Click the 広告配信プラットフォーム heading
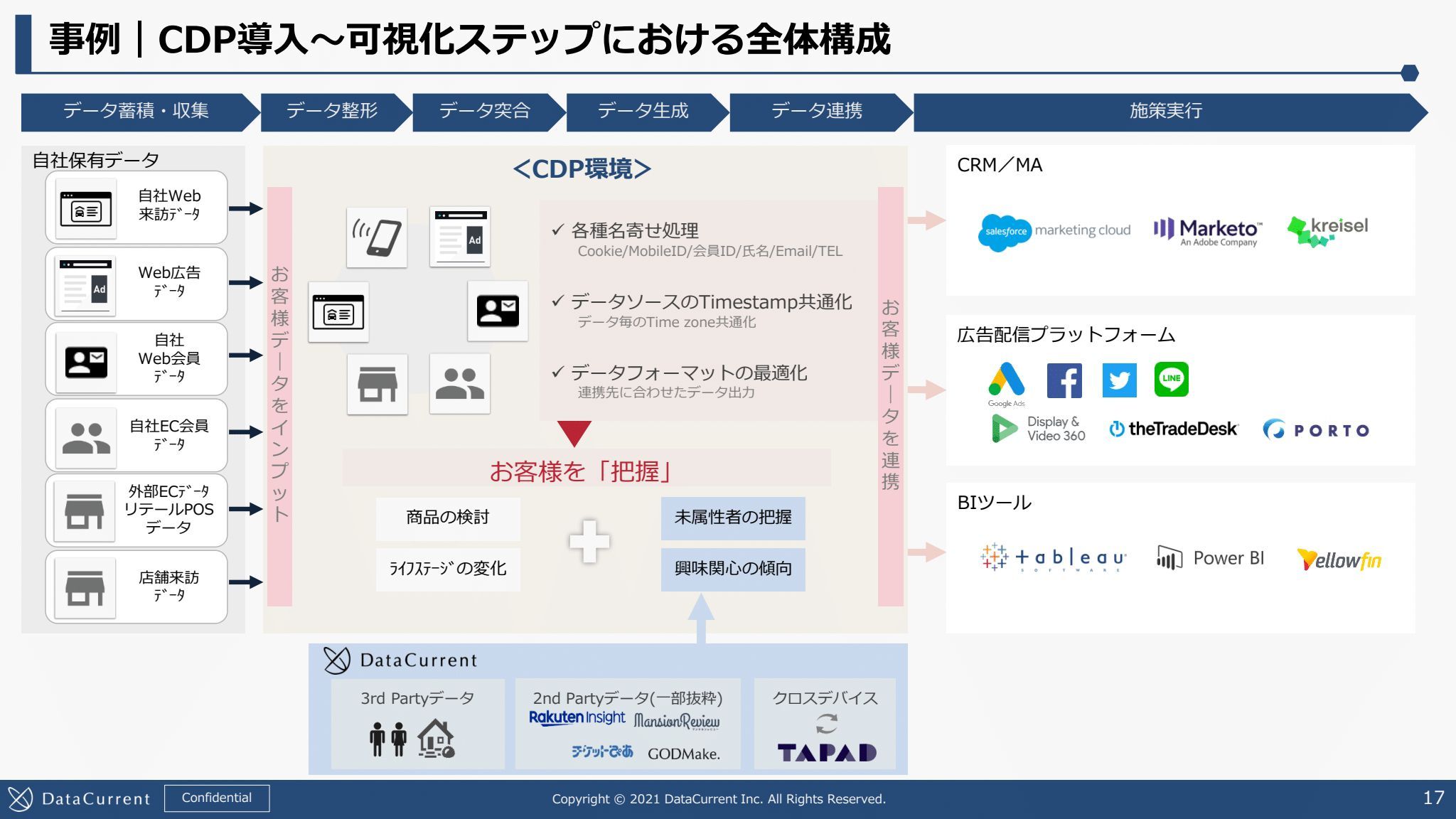 click(1066, 334)
